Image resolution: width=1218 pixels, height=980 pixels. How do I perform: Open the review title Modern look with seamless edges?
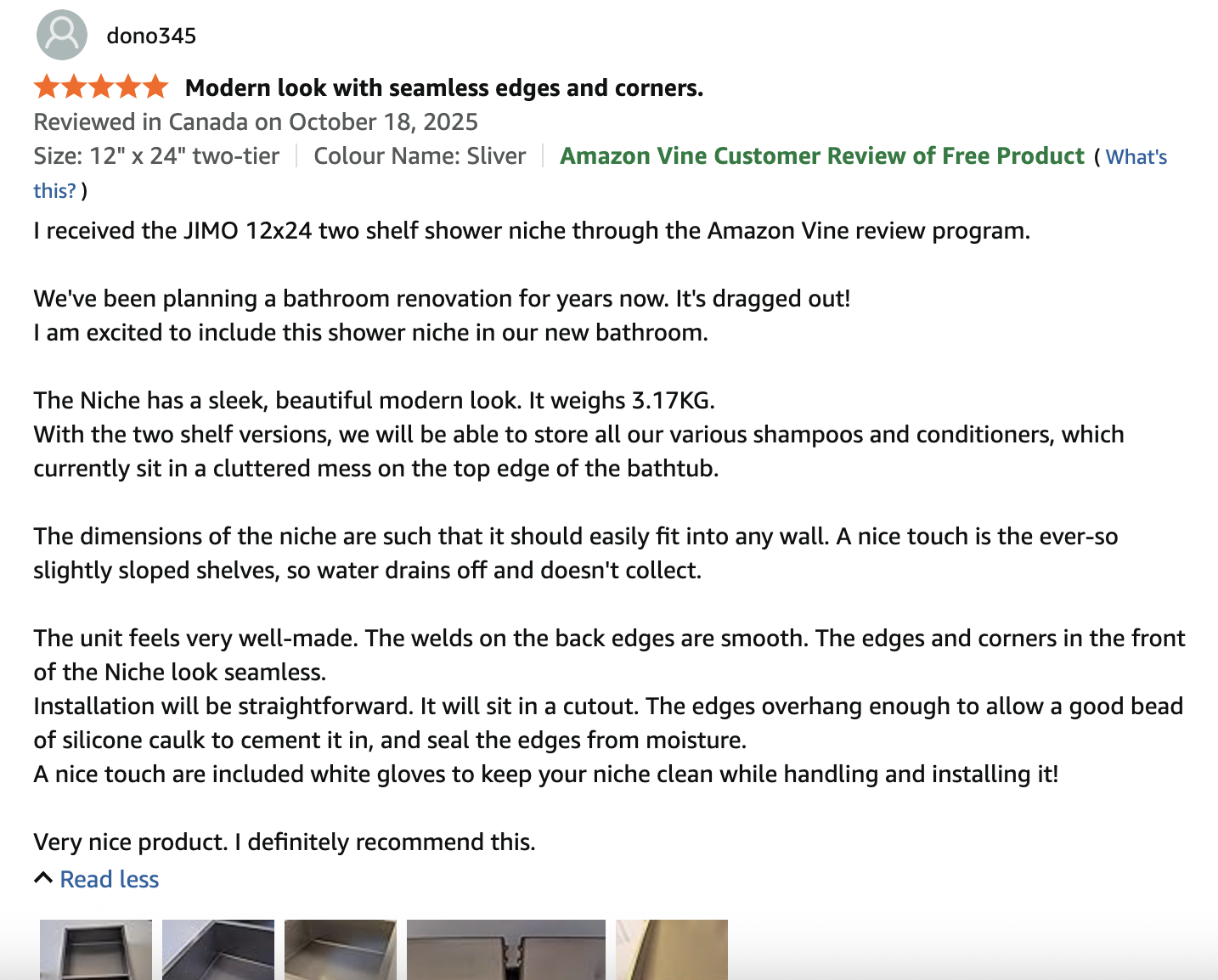click(x=444, y=87)
